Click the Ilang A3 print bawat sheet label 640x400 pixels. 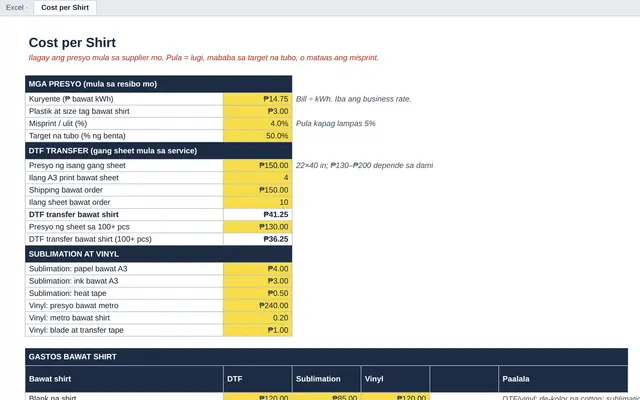point(74,178)
